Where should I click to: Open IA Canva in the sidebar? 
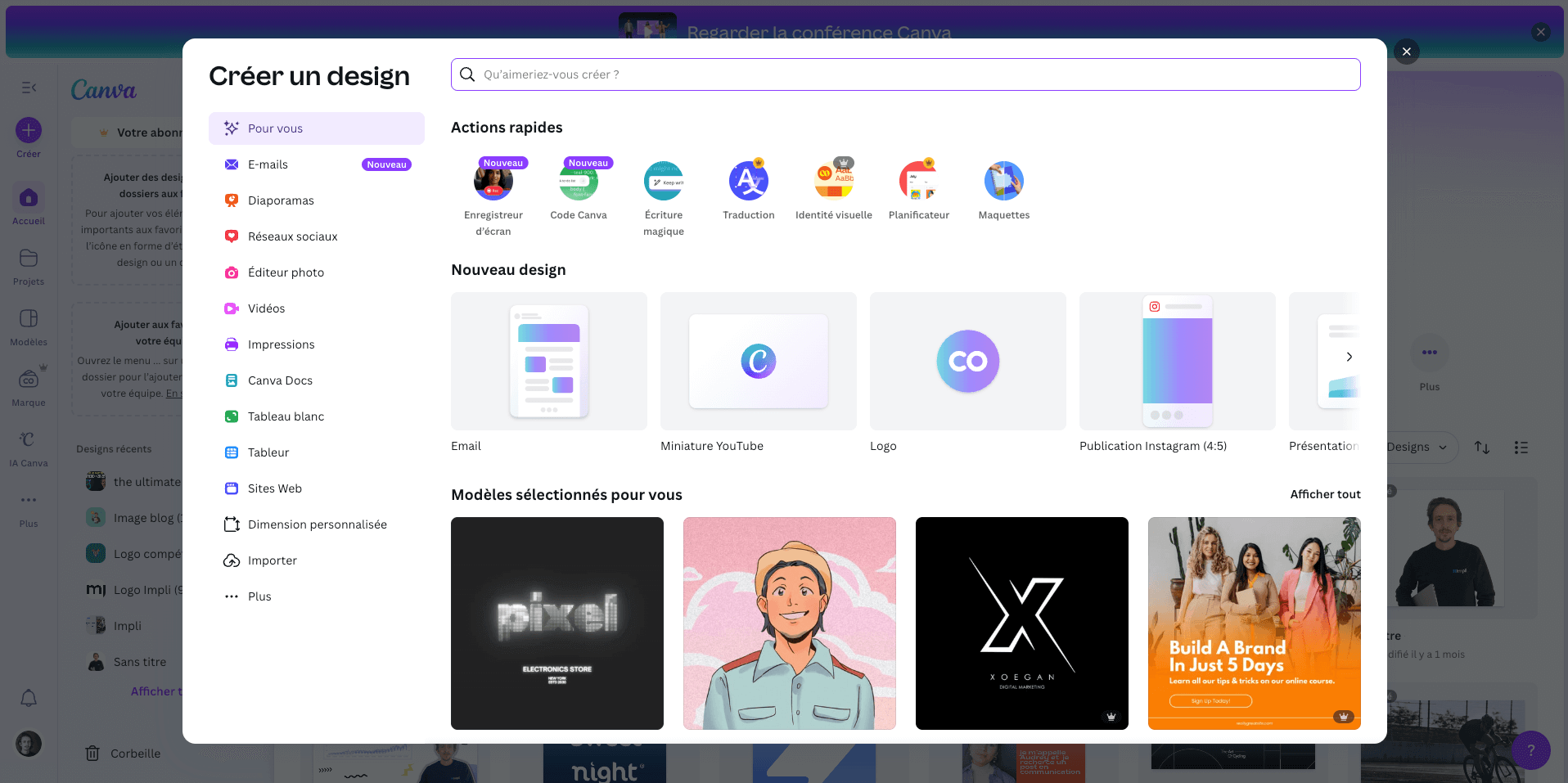[29, 448]
